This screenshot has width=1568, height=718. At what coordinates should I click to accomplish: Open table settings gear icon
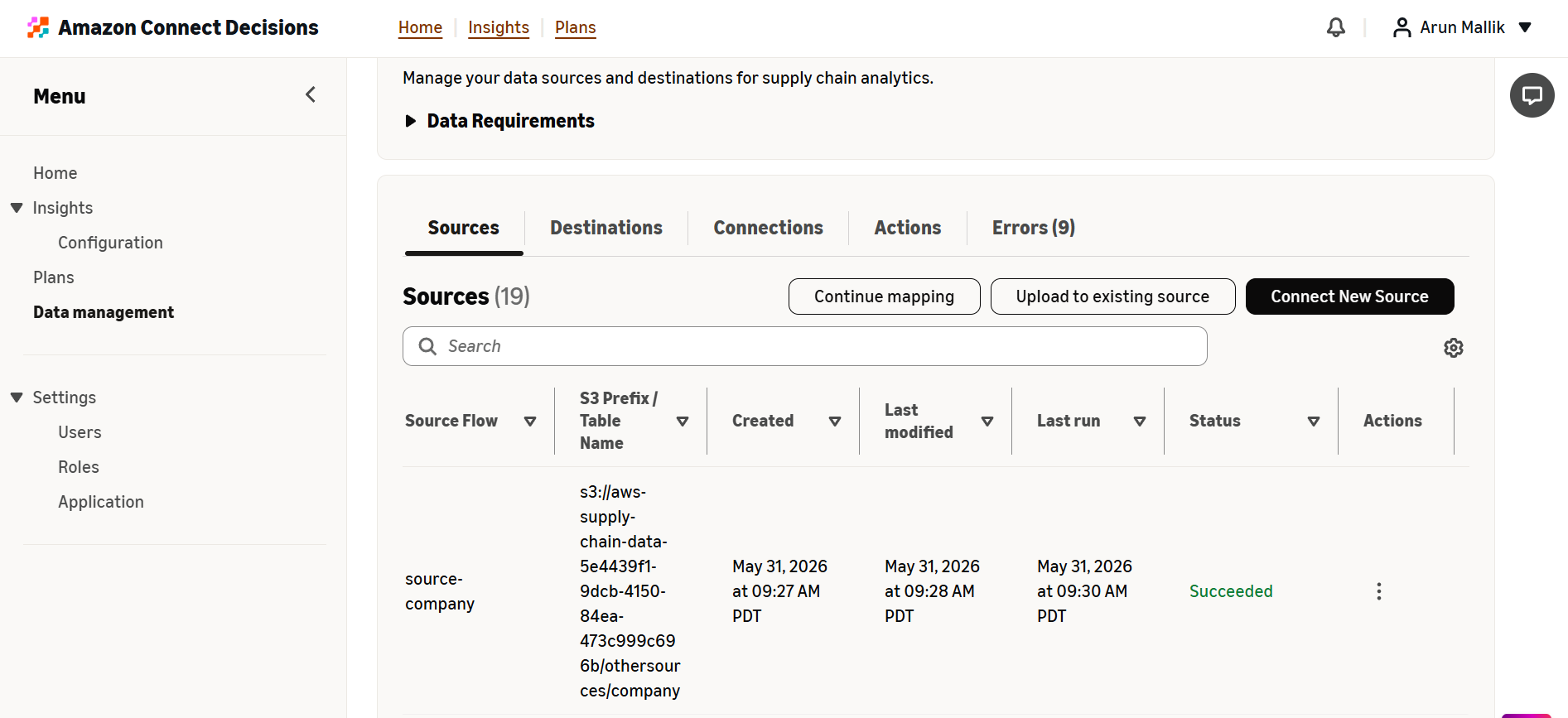click(x=1454, y=348)
